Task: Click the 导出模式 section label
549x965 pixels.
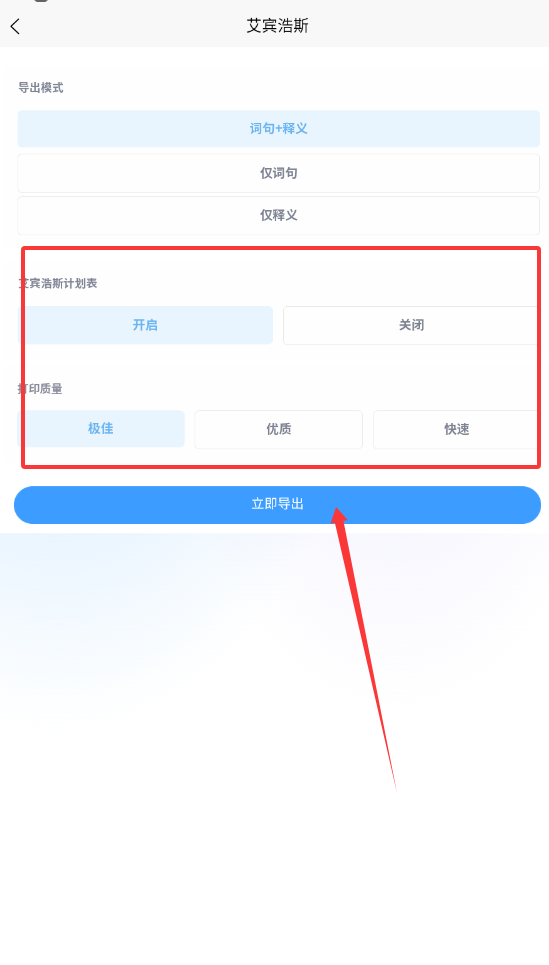Action: 41,88
